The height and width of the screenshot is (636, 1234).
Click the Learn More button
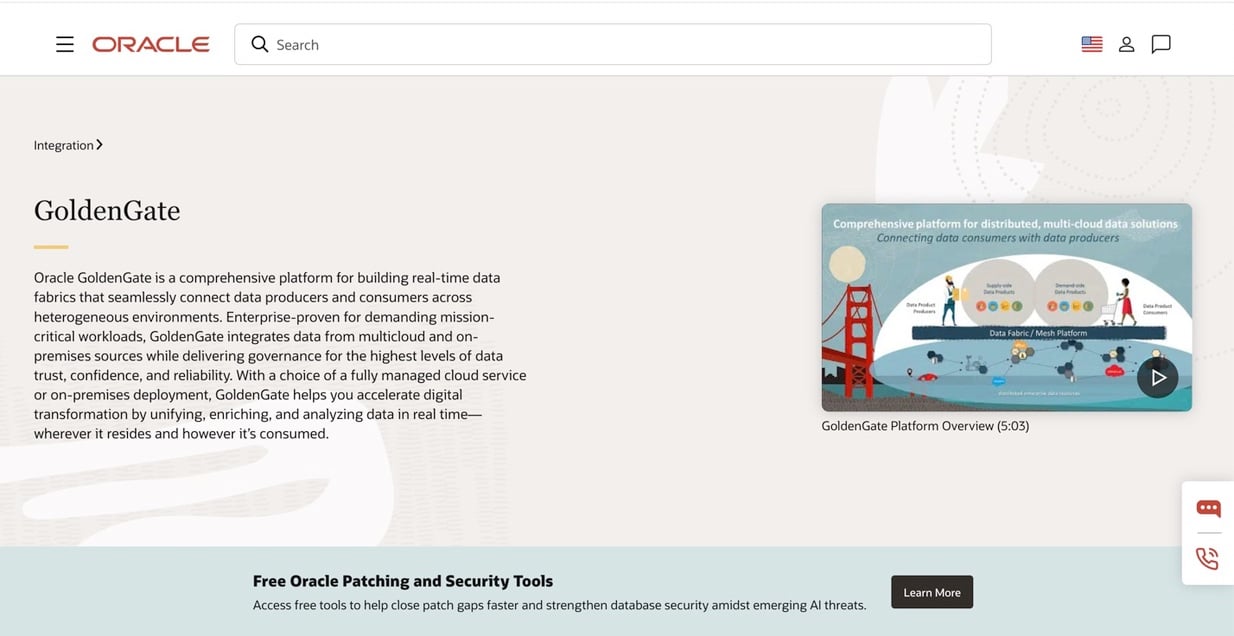coord(932,592)
